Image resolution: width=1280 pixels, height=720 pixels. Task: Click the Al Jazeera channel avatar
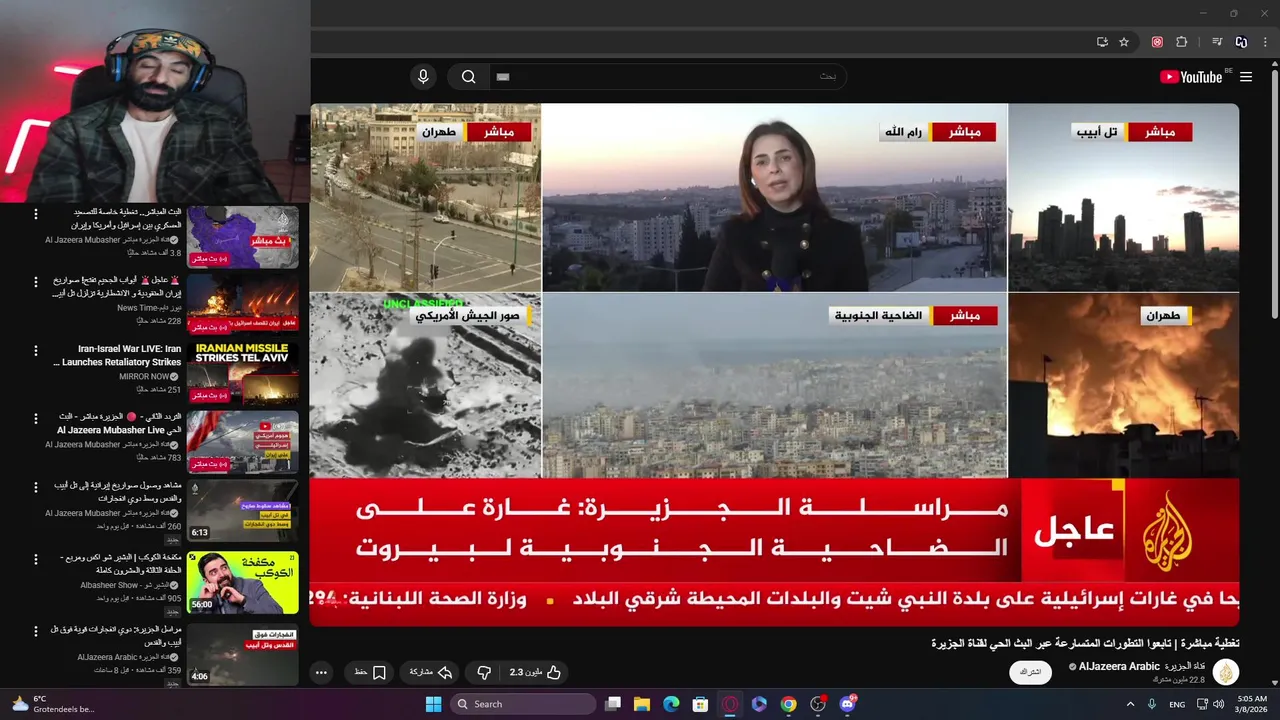click(1226, 672)
